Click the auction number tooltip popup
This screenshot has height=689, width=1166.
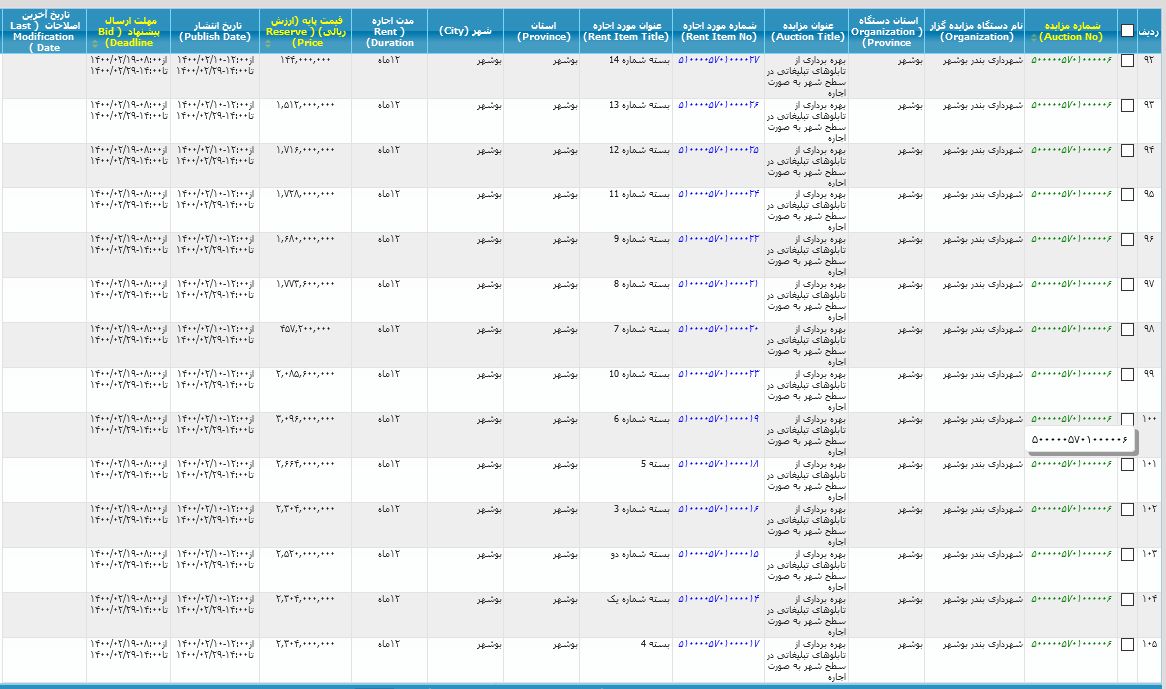[1080, 439]
